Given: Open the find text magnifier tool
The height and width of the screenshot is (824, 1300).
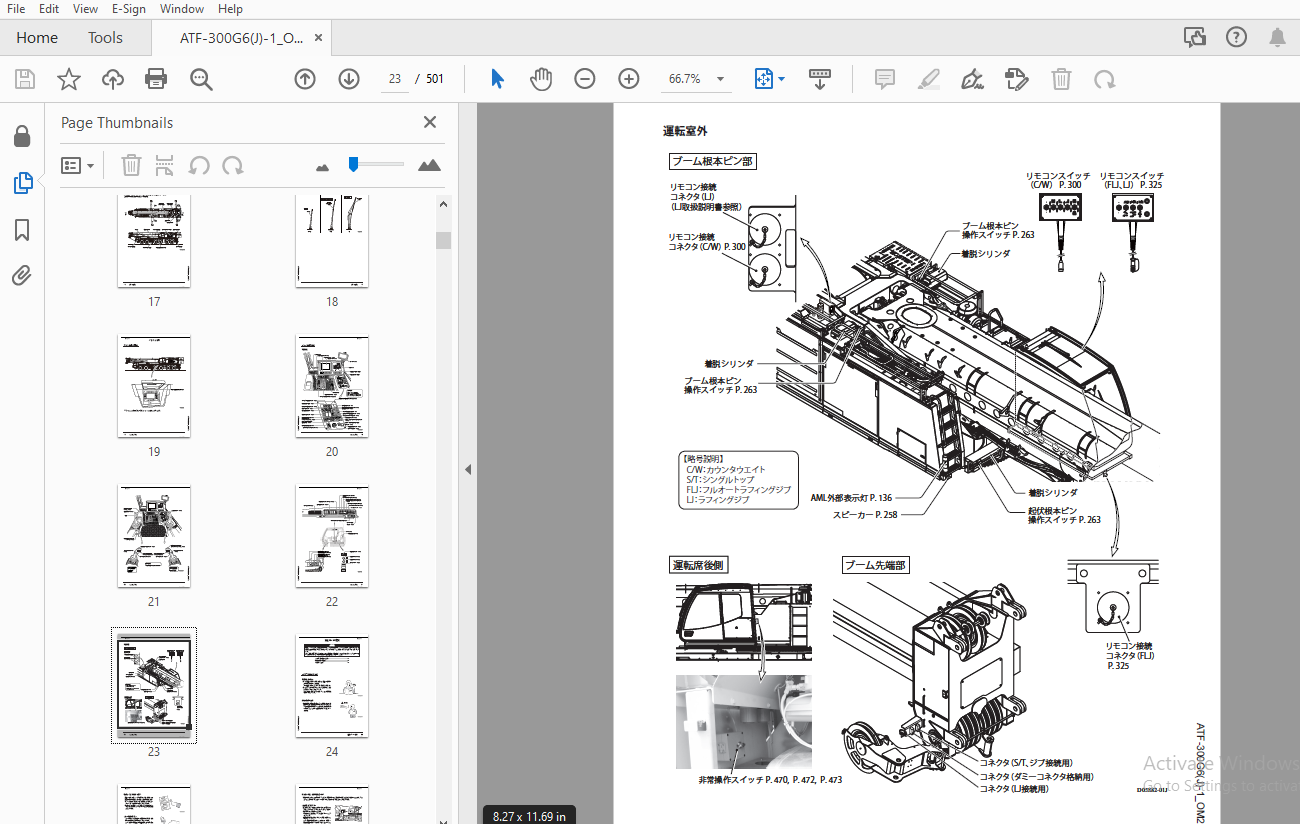Looking at the screenshot, I should point(202,79).
